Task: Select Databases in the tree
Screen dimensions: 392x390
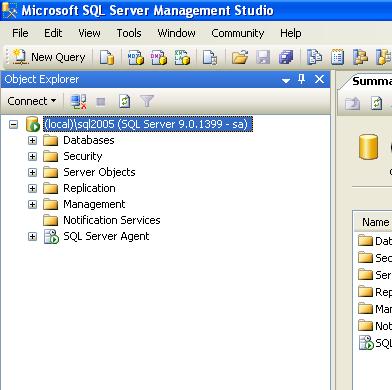Action: pos(89,140)
